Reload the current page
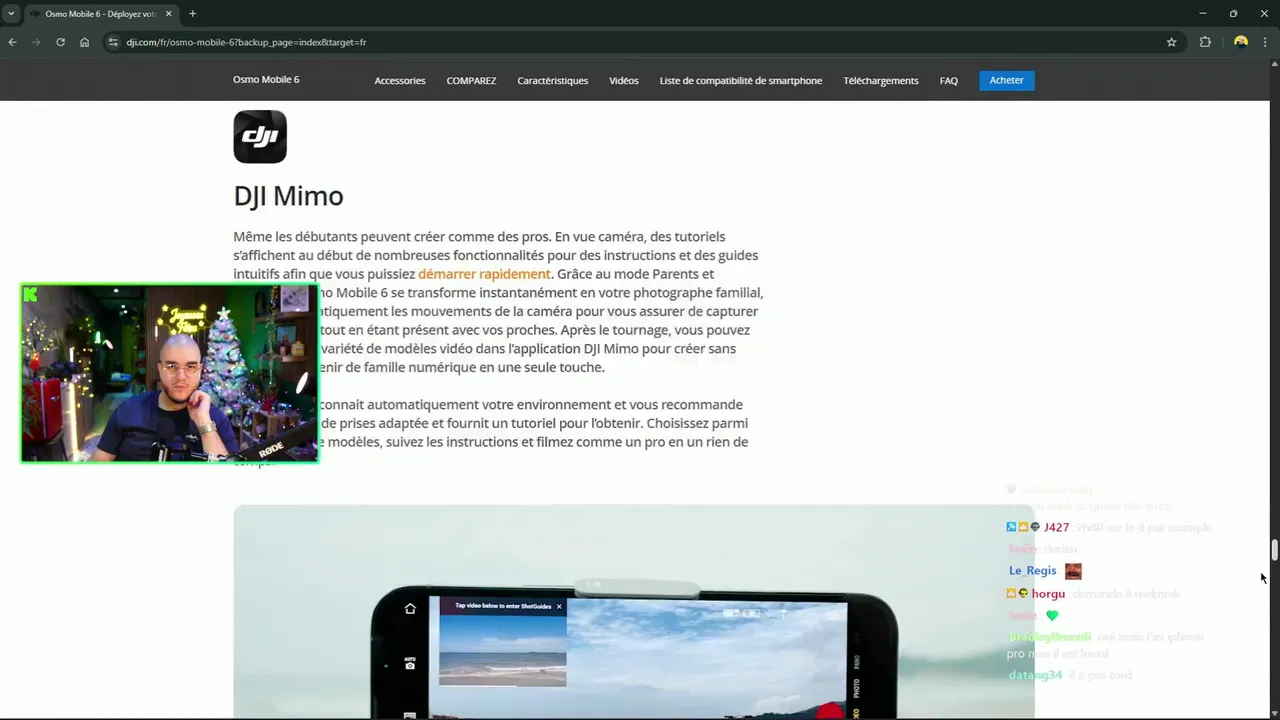1280x720 pixels. pos(60,42)
